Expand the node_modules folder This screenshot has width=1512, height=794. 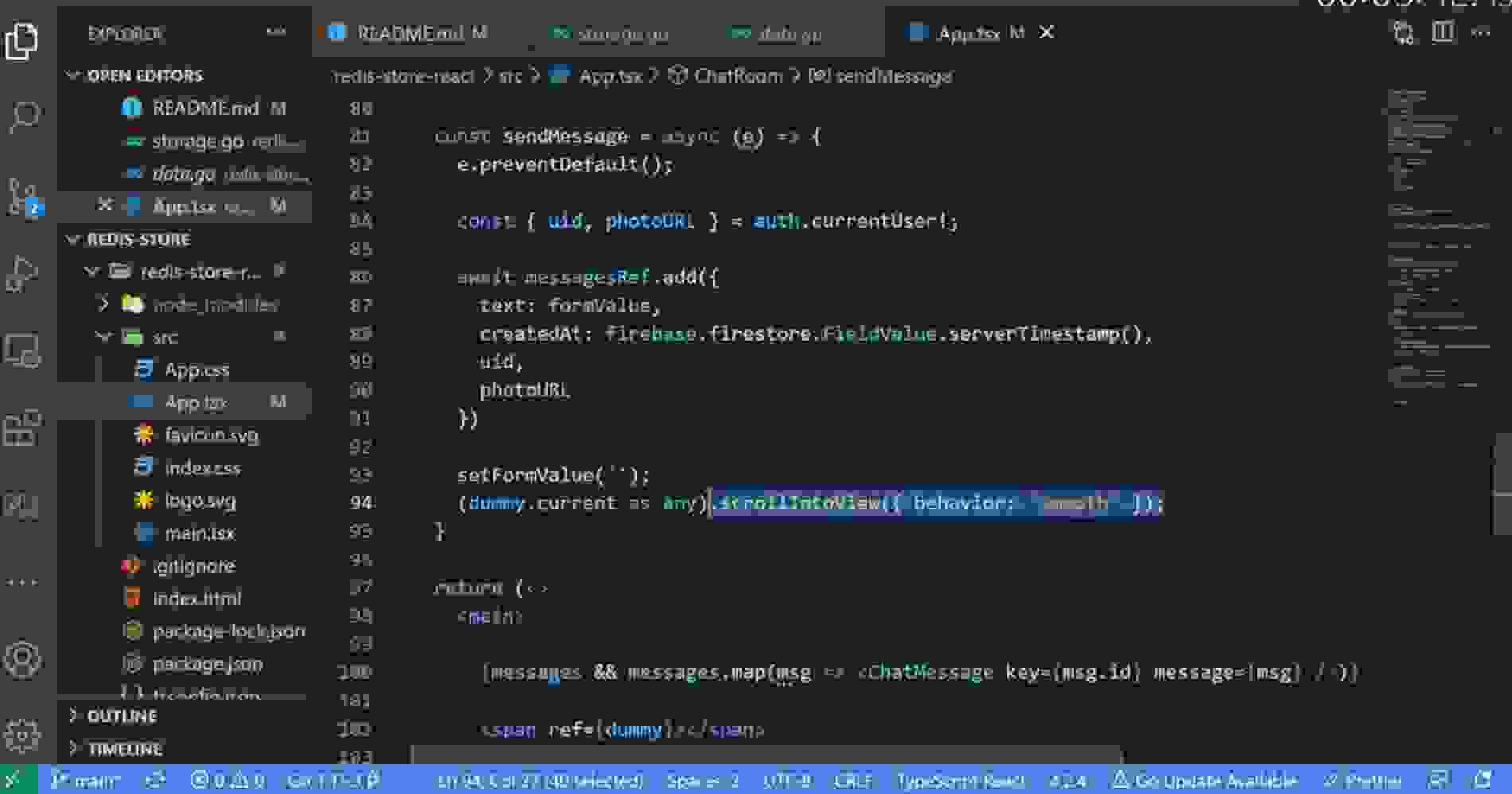click(x=104, y=305)
